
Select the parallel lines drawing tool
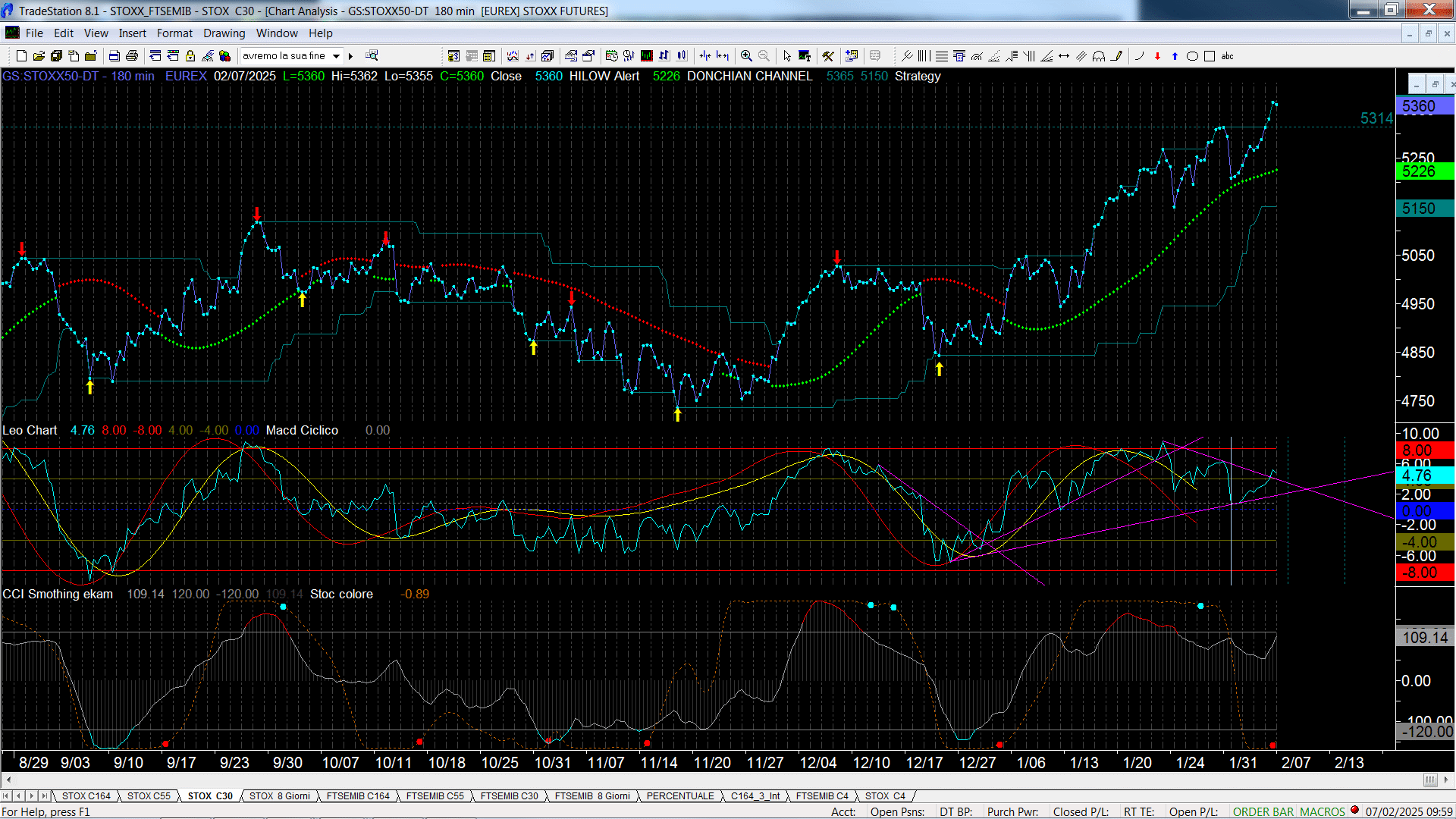click(x=1081, y=56)
